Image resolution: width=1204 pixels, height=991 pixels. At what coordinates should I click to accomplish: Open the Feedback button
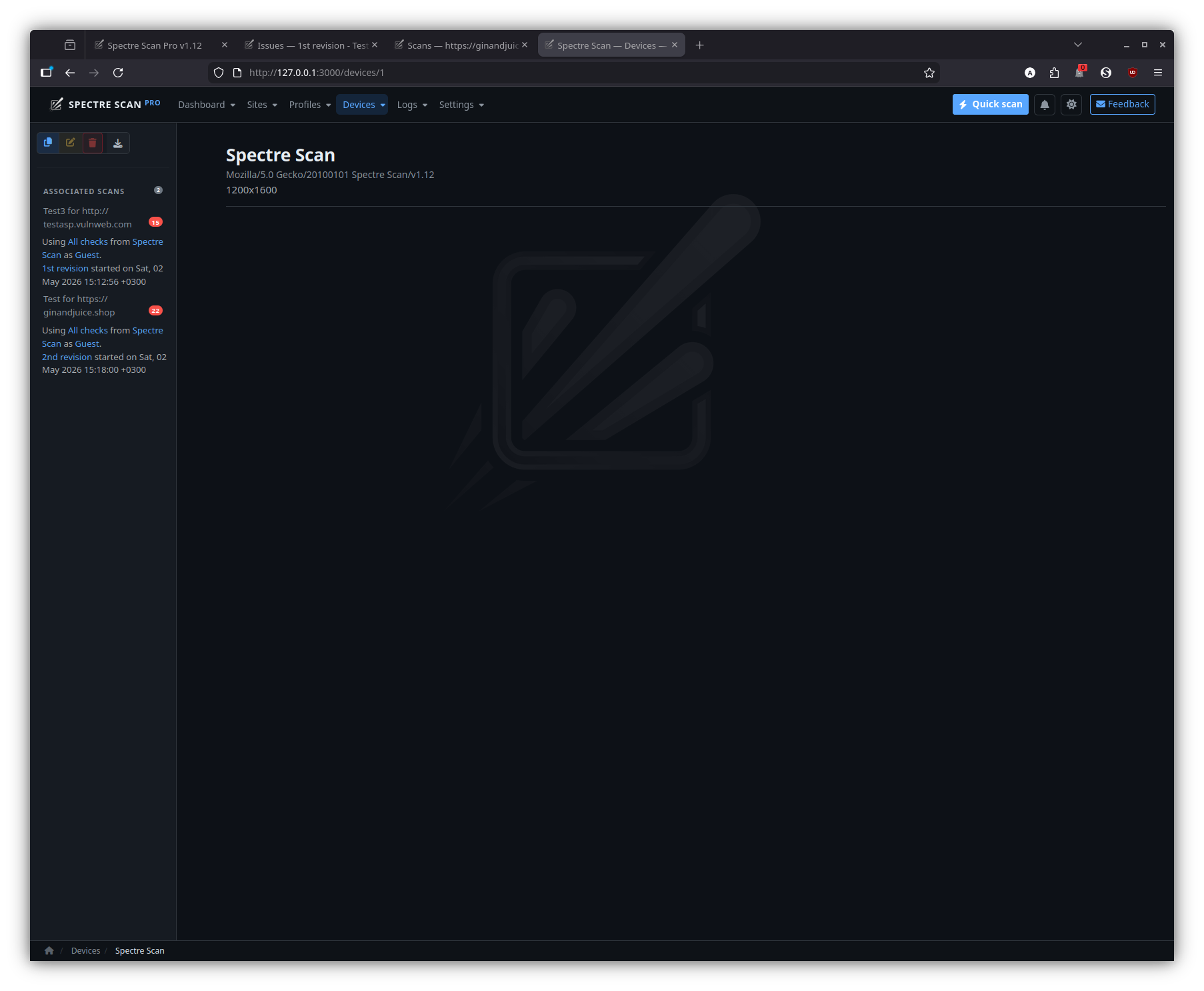pos(1123,105)
